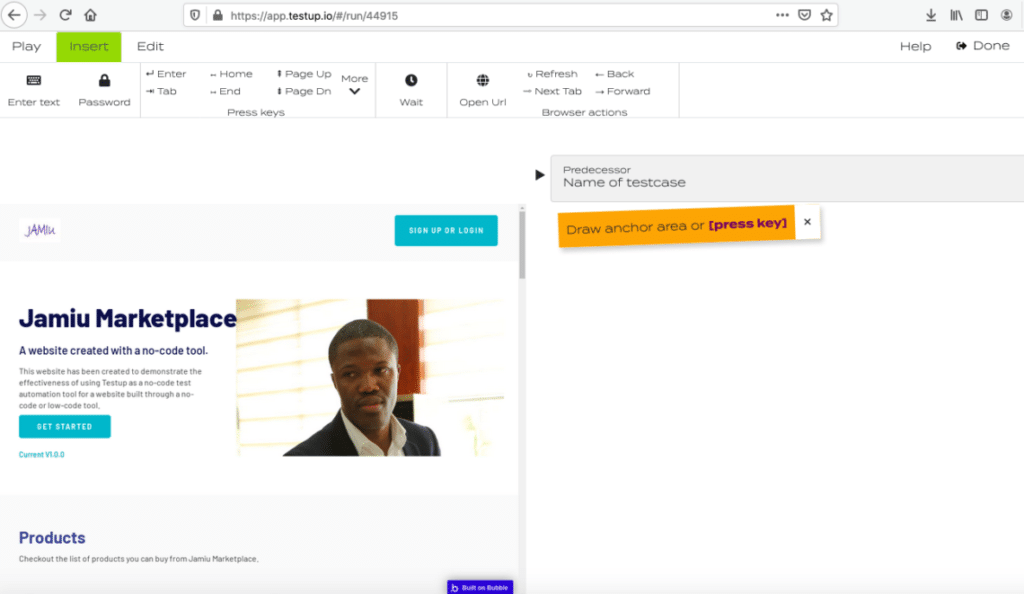Click the Products heading
The image size is (1024, 594).
tap(52, 537)
